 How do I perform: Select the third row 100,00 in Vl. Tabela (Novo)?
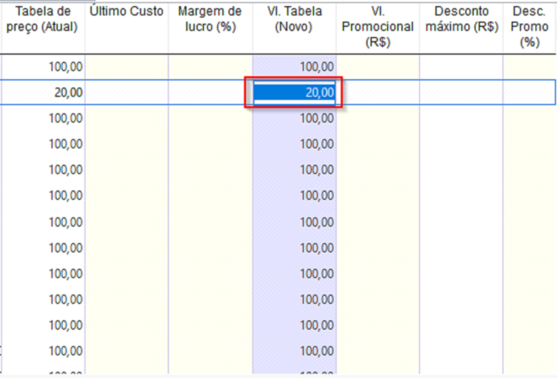coord(294,118)
